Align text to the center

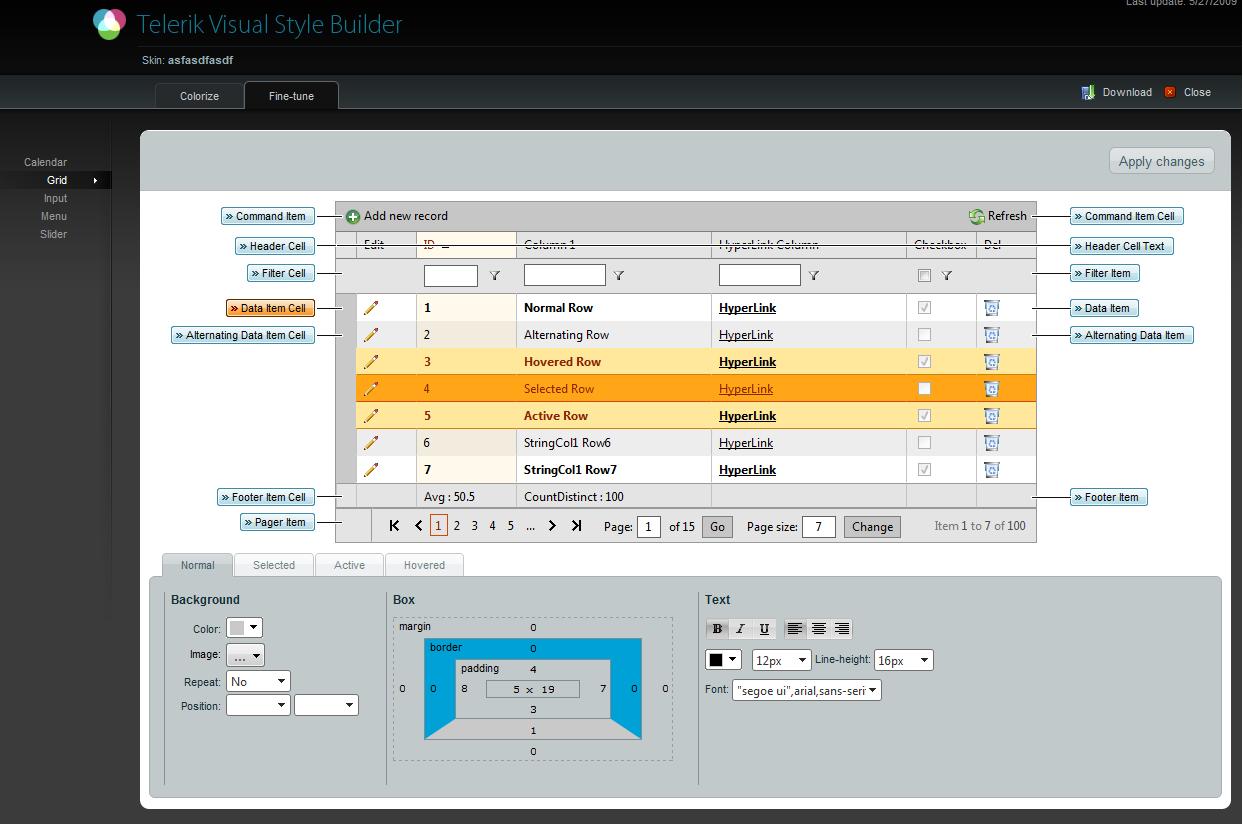(x=818, y=629)
